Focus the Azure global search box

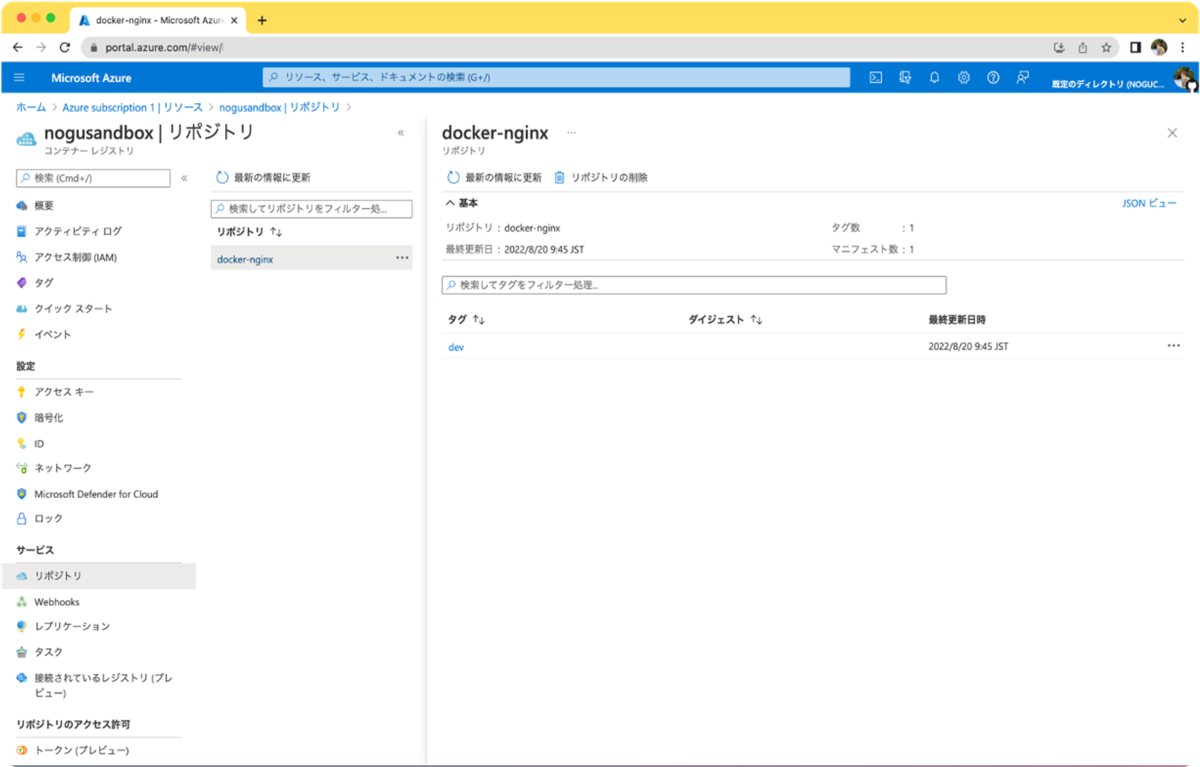pos(556,78)
